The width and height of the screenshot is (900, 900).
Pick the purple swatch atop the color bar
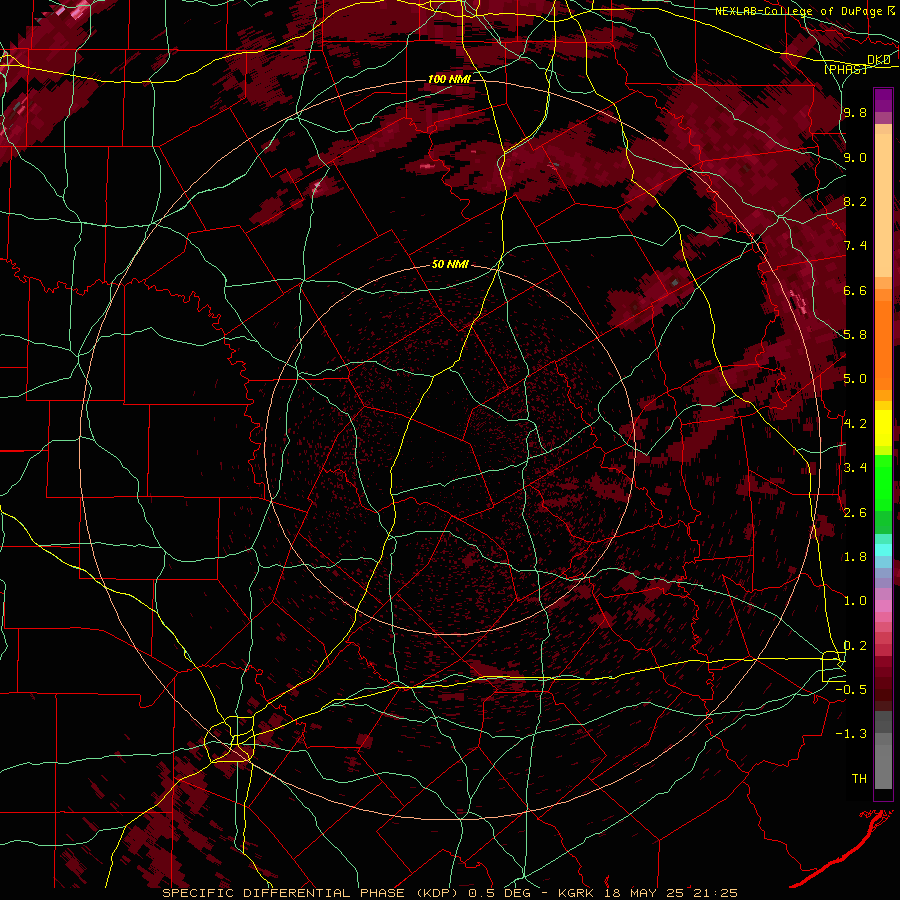[883, 100]
